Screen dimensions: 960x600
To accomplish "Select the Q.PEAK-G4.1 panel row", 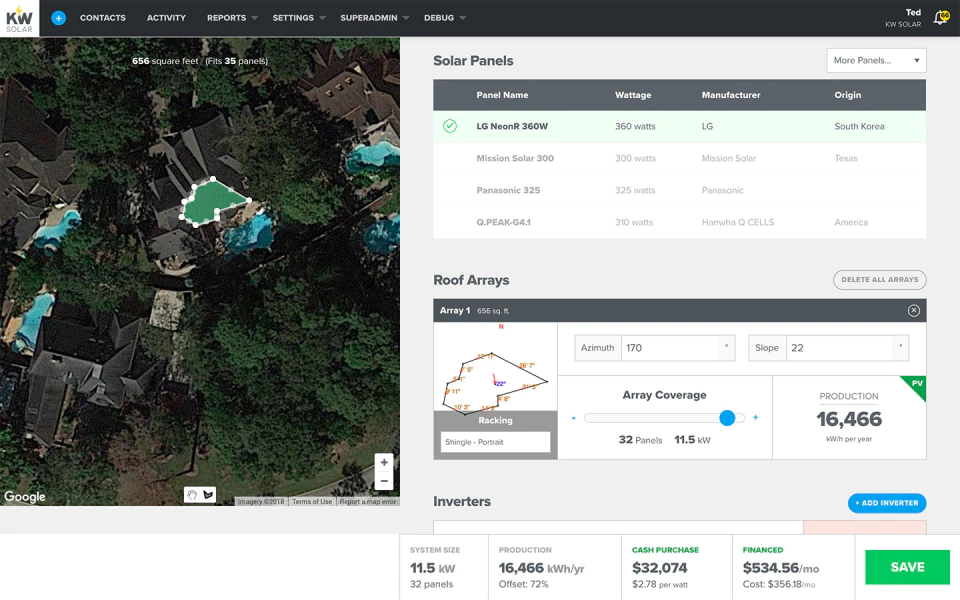I will click(680, 222).
